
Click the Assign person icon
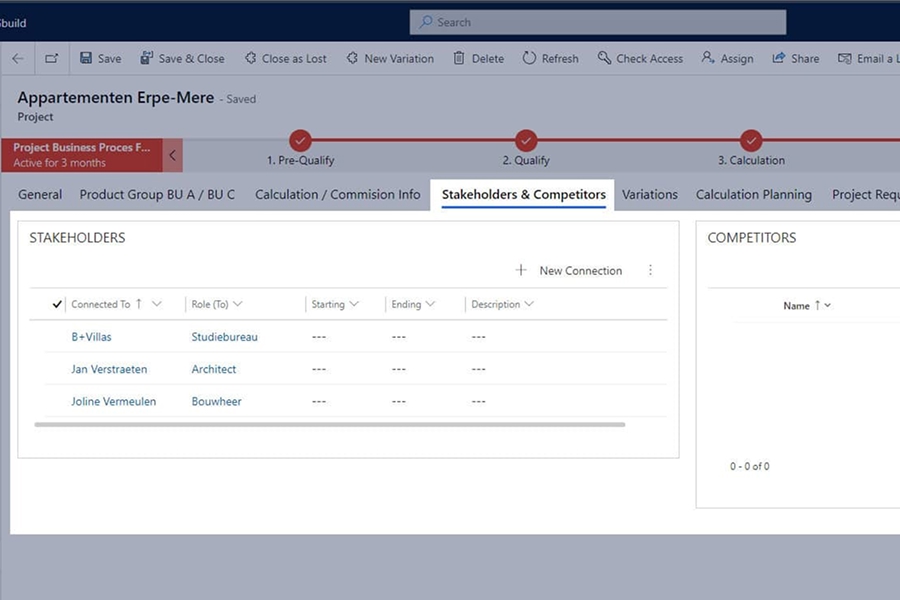[708, 59]
